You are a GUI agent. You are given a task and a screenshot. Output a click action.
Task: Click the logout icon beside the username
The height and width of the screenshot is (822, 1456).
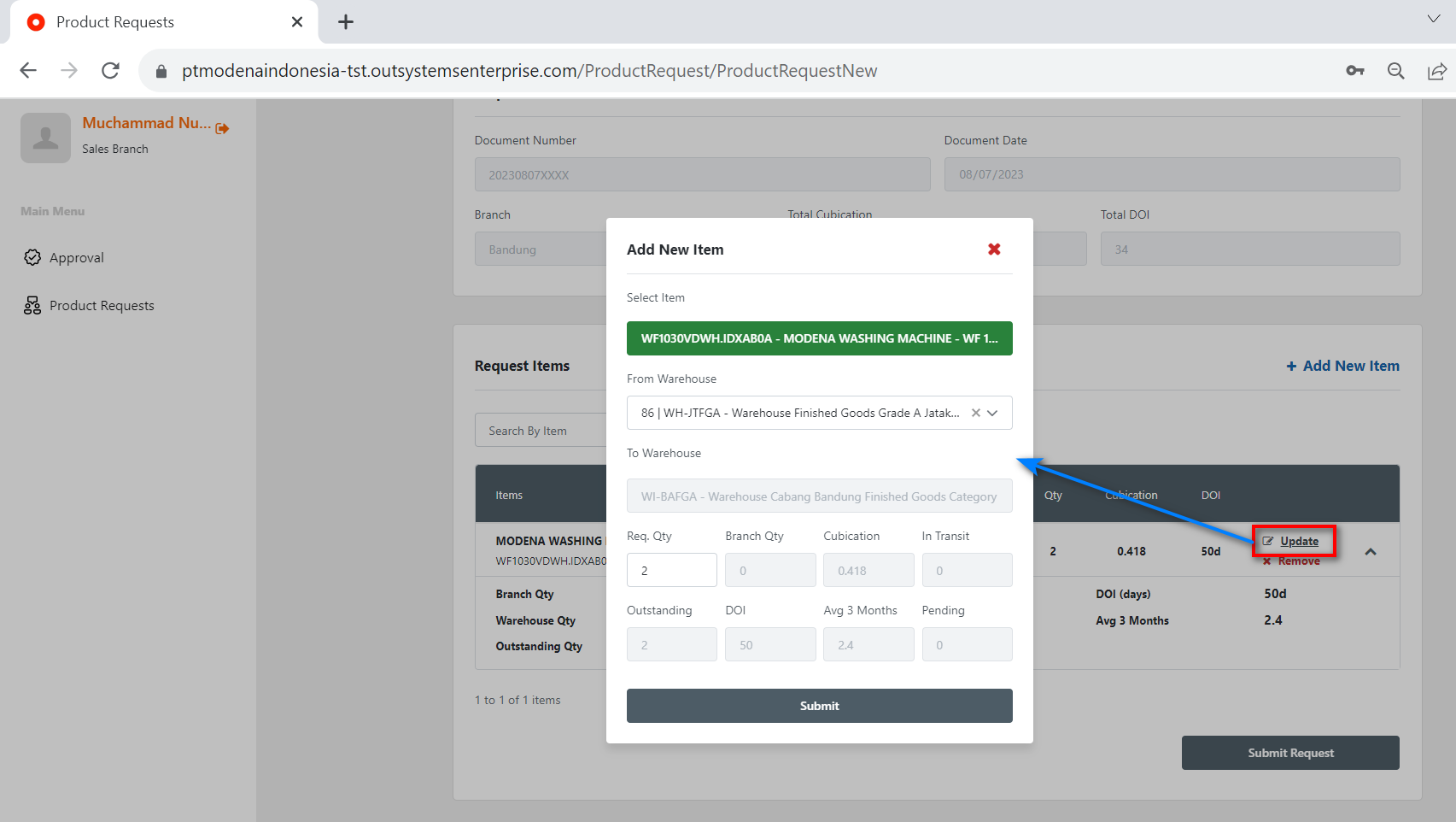pyautogui.click(x=223, y=128)
